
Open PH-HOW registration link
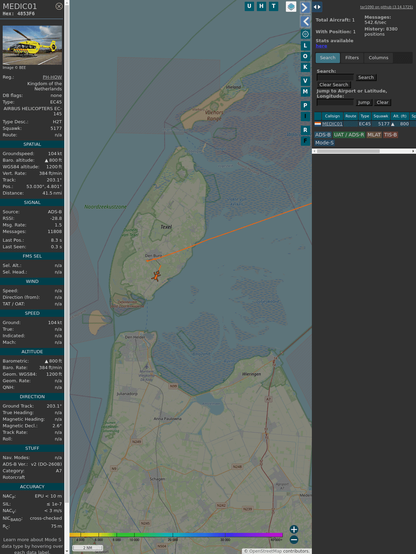coord(52,77)
